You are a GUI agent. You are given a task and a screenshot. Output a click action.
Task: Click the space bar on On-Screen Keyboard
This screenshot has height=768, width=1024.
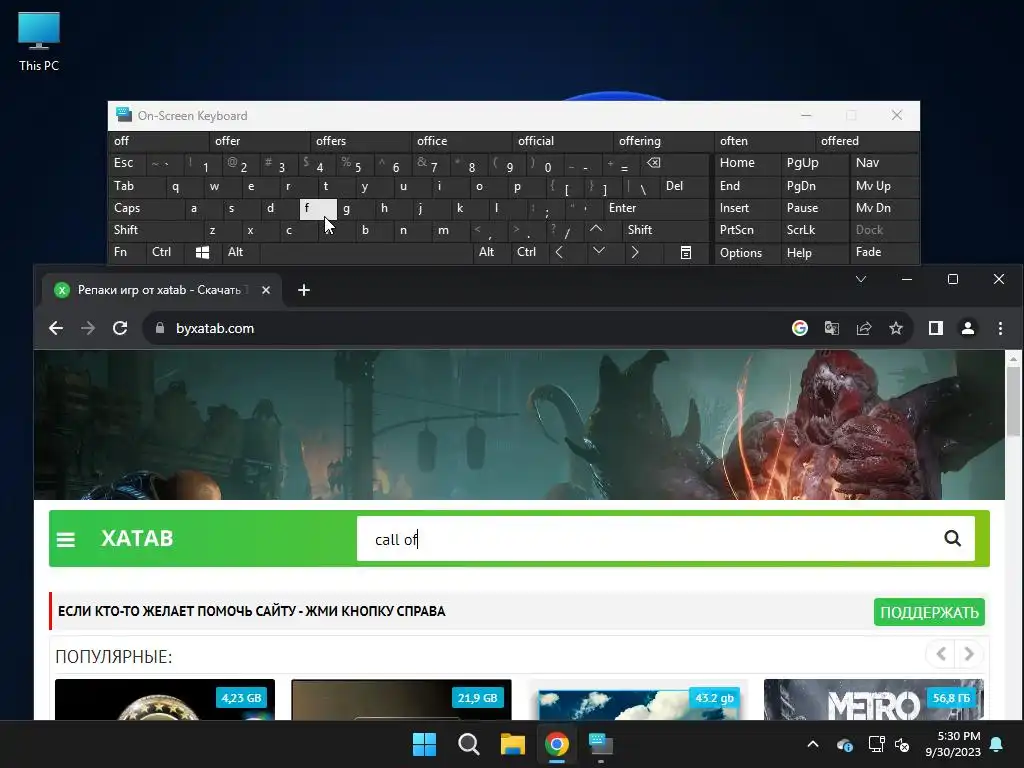pos(366,252)
